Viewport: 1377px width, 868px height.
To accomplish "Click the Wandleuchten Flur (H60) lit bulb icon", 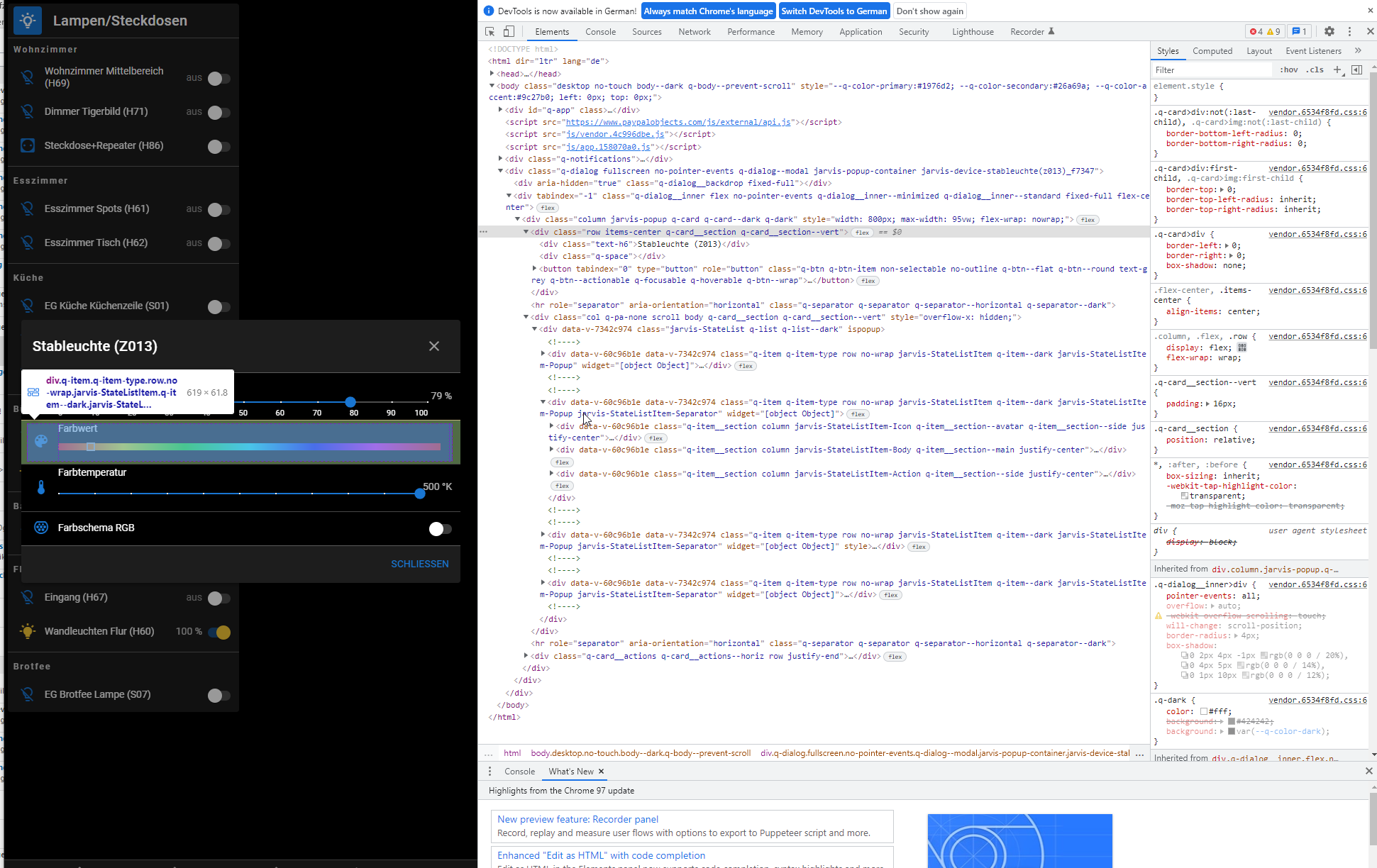I will point(28,631).
